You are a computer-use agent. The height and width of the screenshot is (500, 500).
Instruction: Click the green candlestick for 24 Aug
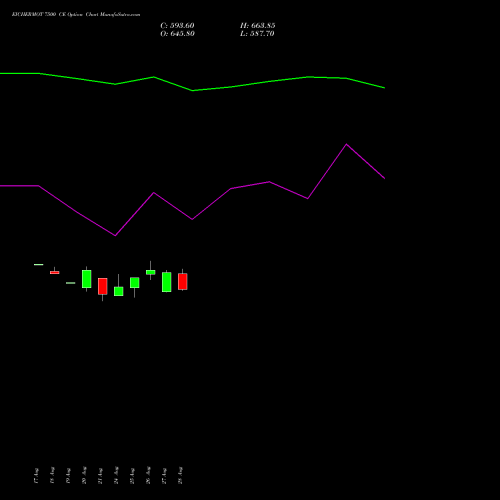click(x=119, y=291)
